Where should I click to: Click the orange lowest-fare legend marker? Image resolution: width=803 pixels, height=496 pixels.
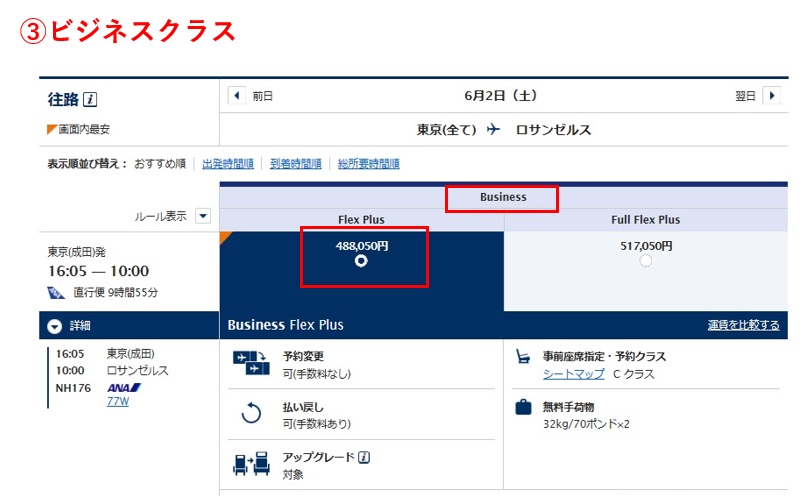click(x=52, y=130)
